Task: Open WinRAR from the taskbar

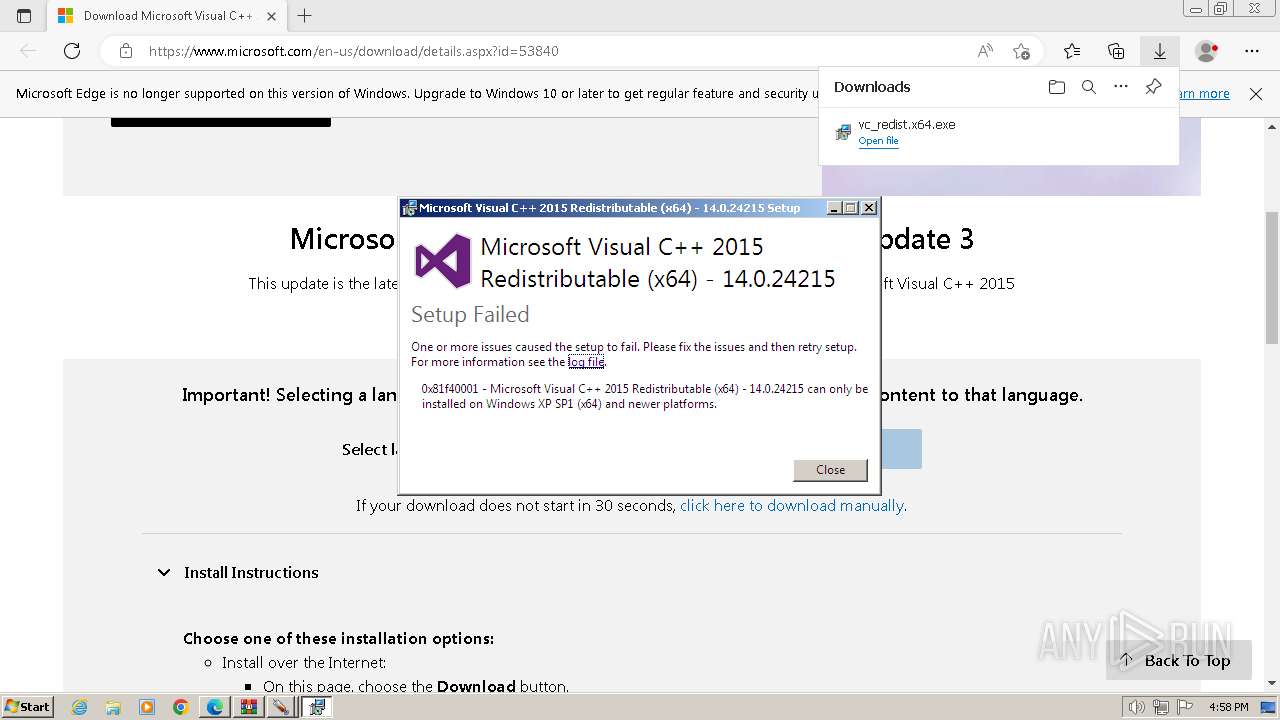Action: coord(248,707)
